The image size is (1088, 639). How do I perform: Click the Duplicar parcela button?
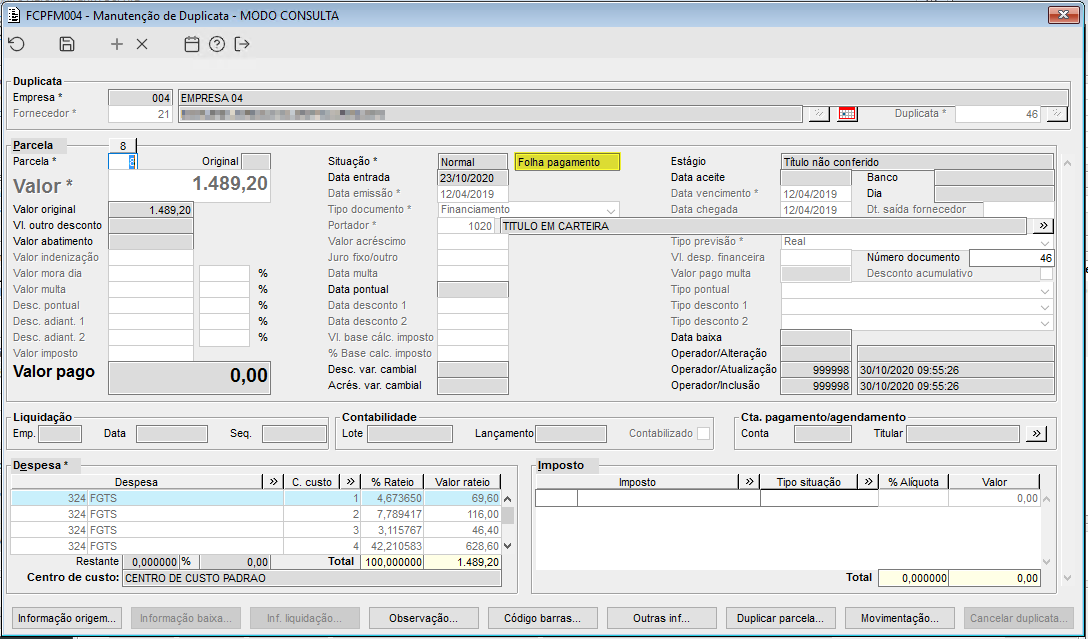[781, 618]
